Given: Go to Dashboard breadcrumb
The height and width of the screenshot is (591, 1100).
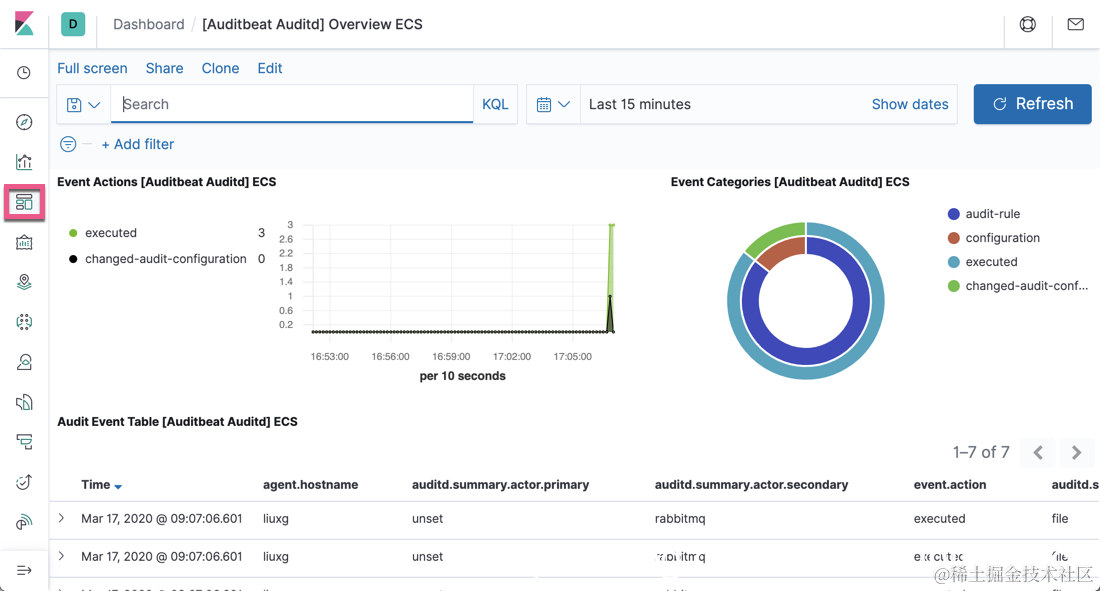Looking at the screenshot, I should pyautogui.click(x=149, y=24).
